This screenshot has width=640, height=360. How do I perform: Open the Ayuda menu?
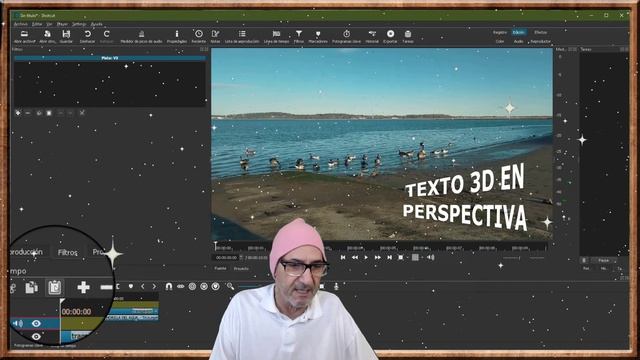(x=96, y=24)
